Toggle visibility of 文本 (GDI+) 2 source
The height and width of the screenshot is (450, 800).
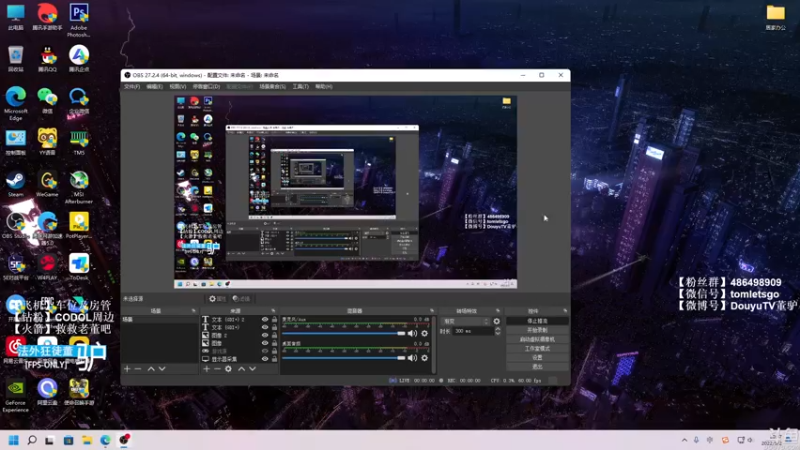pos(265,319)
